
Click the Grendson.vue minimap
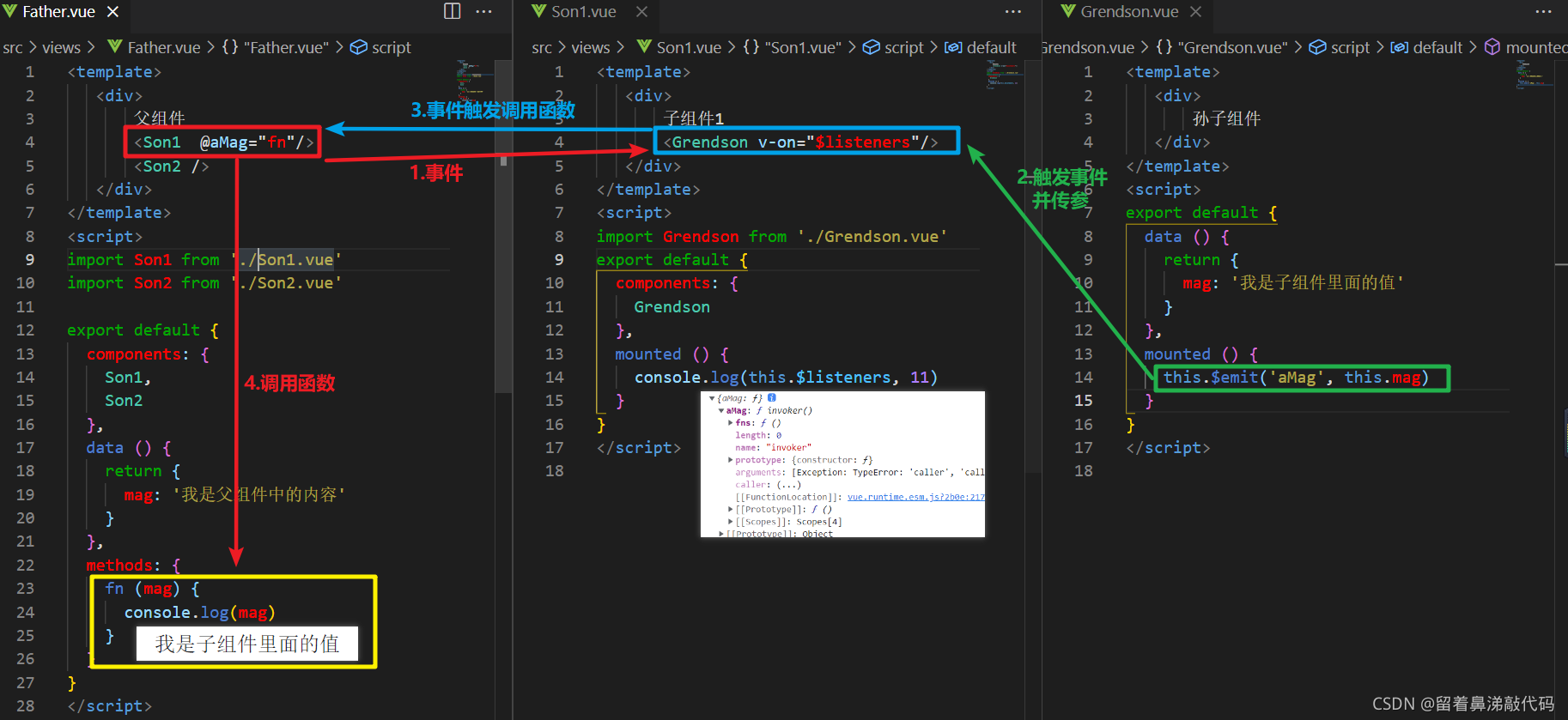[x=1535, y=76]
